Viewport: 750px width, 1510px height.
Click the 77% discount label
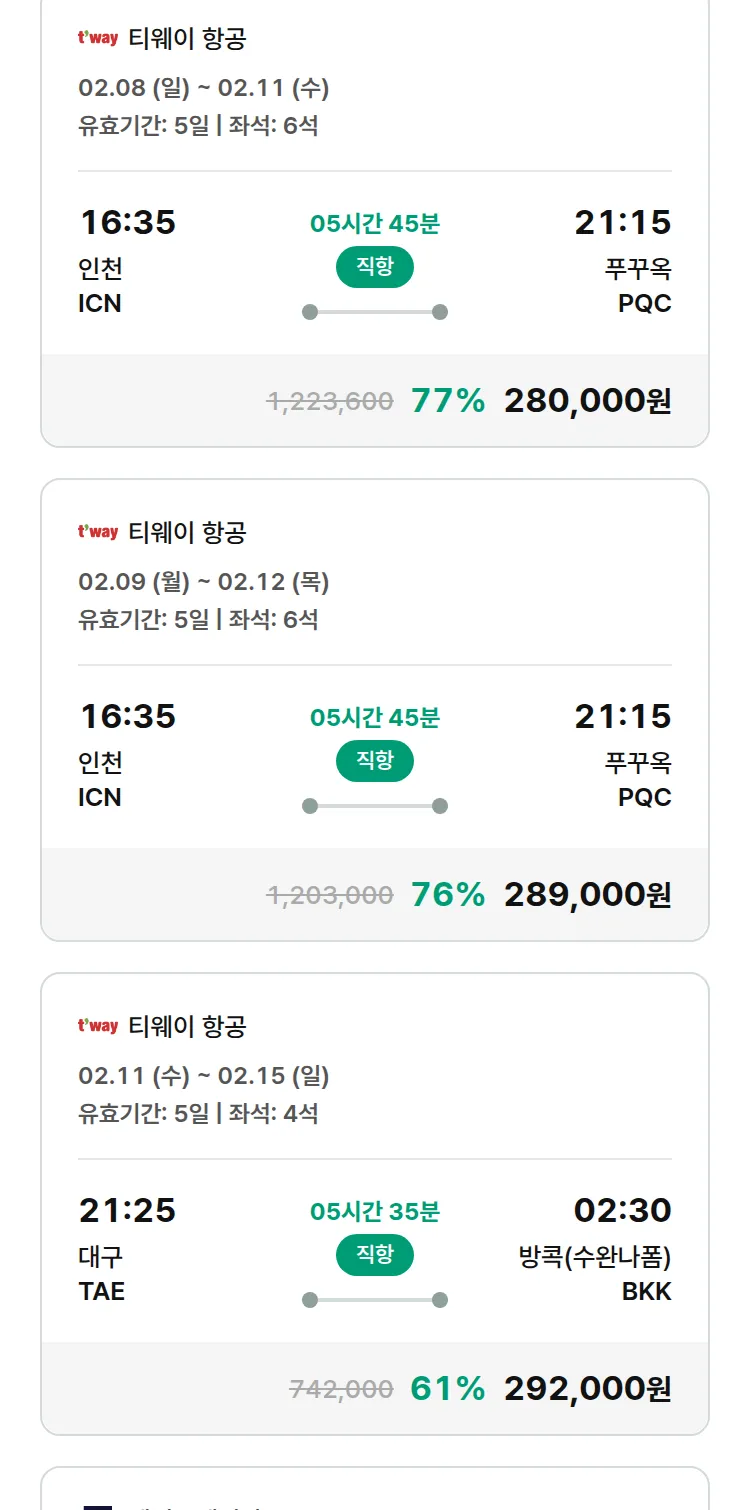447,401
